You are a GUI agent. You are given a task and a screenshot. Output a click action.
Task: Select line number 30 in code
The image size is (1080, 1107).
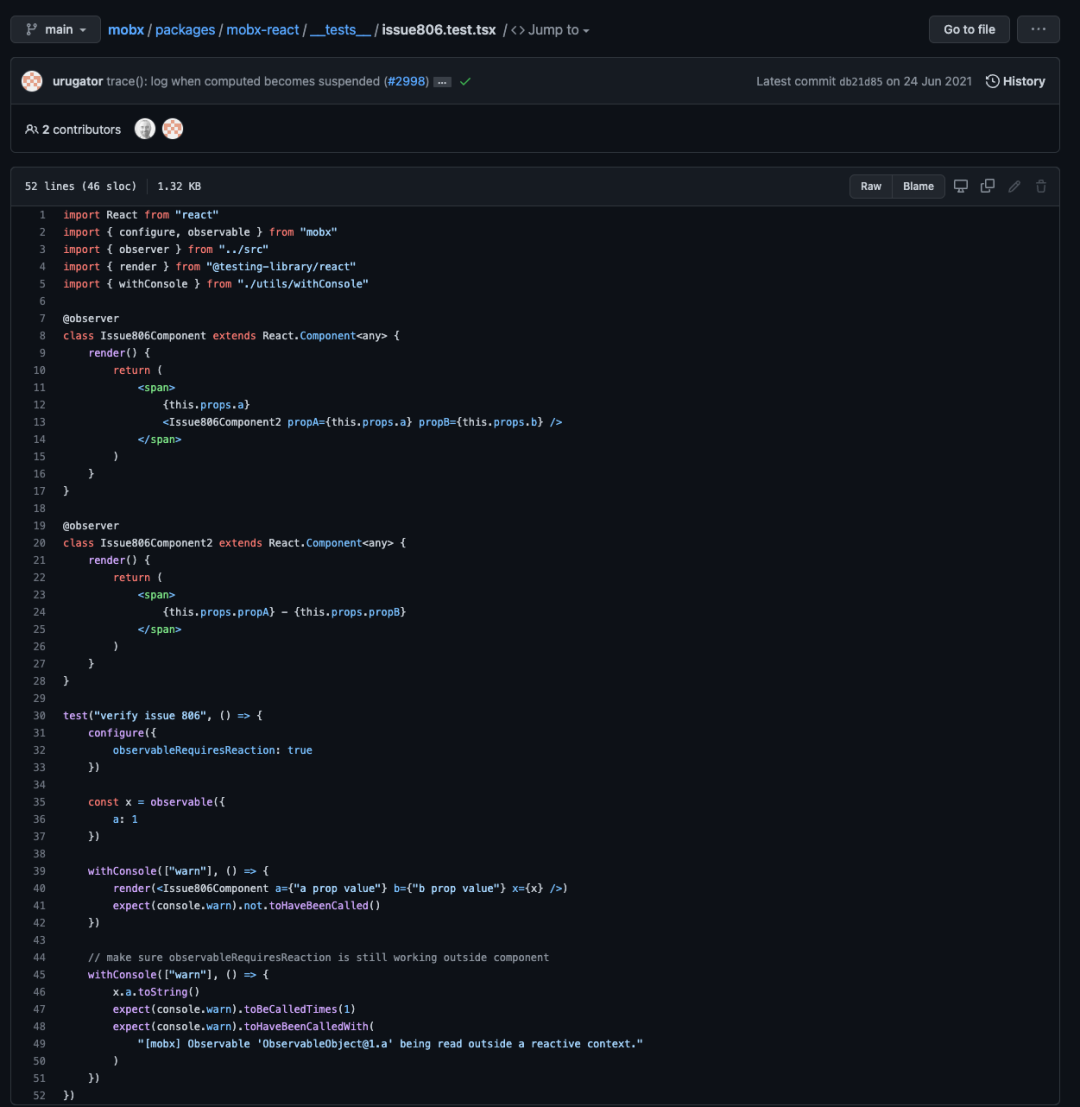pyautogui.click(x=40, y=716)
